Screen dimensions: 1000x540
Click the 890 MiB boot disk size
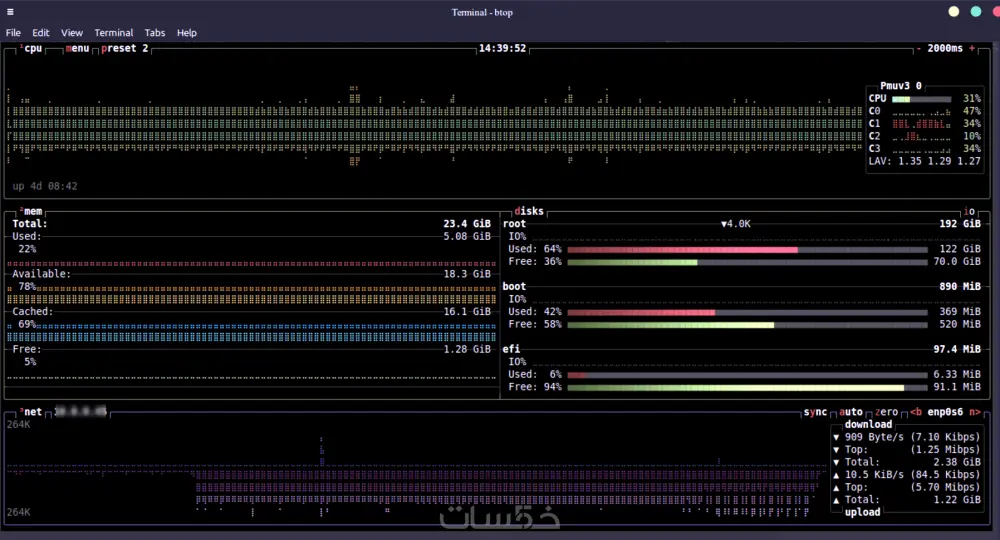pyautogui.click(x=960, y=287)
